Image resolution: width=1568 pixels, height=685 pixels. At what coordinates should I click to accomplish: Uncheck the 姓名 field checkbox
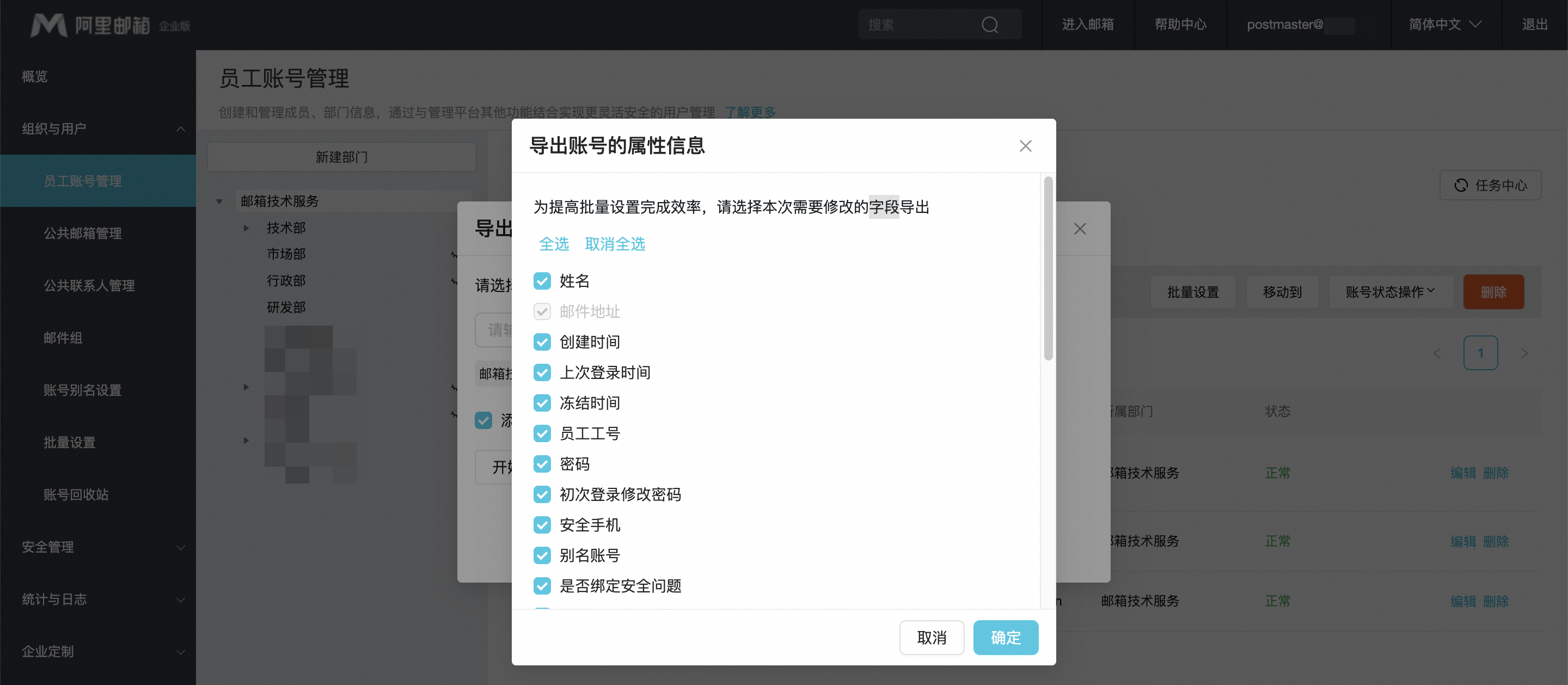(542, 281)
